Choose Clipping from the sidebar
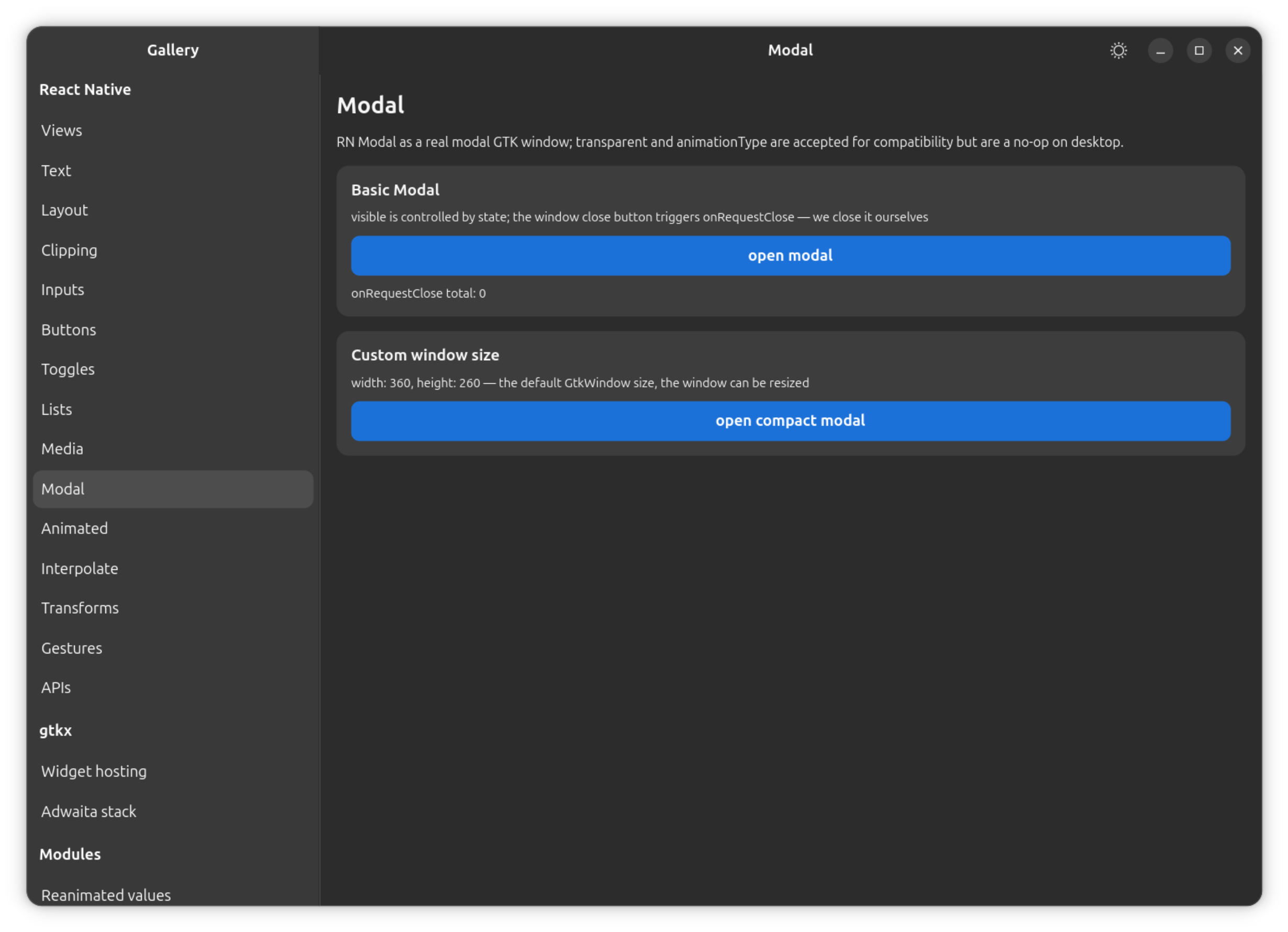Image resolution: width=1288 pixels, height=932 pixels. pyautogui.click(x=173, y=250)
